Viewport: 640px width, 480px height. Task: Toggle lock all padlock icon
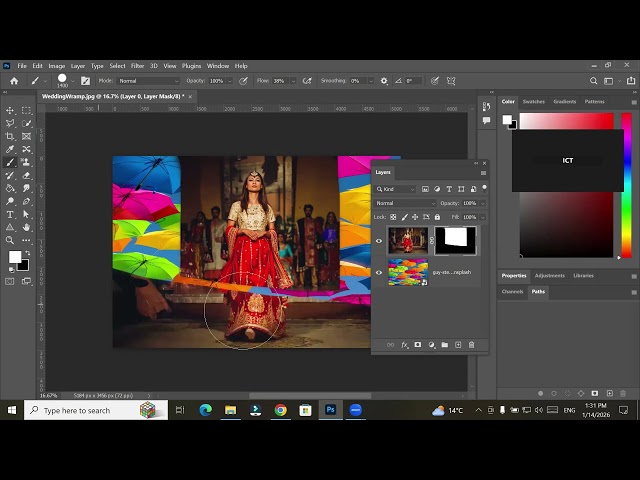[x=438, y=217]
